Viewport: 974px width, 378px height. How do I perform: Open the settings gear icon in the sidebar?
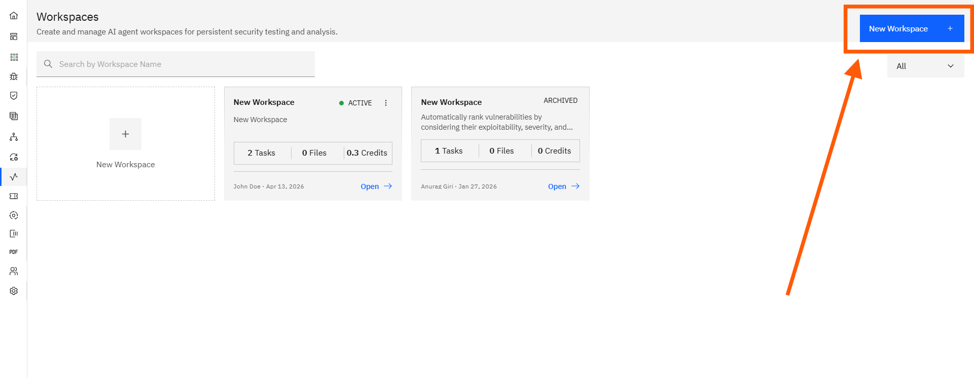(14, 290)
